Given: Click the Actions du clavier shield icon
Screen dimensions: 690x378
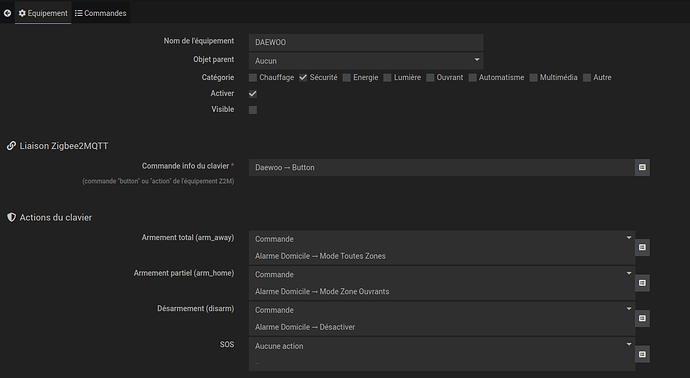Looking at the screenshot, I should (x=11, y=217).
